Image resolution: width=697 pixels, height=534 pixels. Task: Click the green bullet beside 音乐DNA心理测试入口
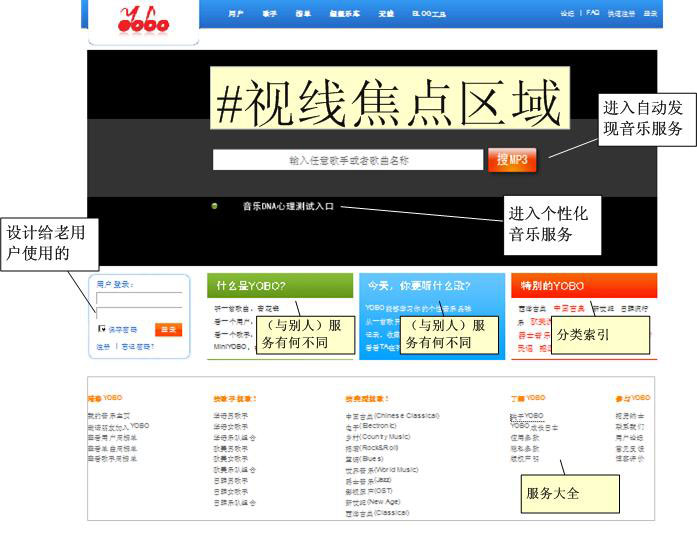pos(215,206)
